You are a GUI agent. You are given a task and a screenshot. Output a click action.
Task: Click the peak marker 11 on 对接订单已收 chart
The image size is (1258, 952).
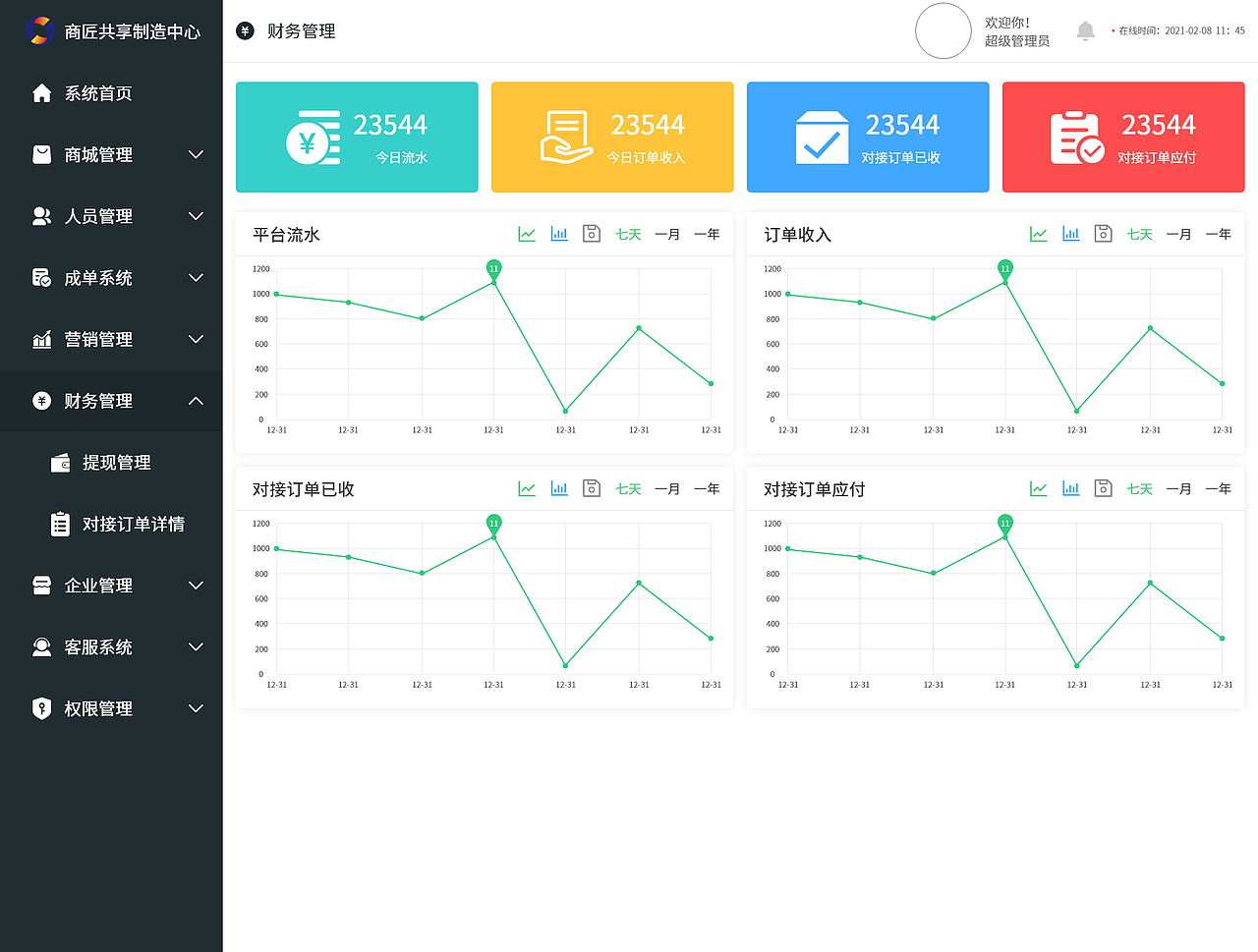click(493, 523)
